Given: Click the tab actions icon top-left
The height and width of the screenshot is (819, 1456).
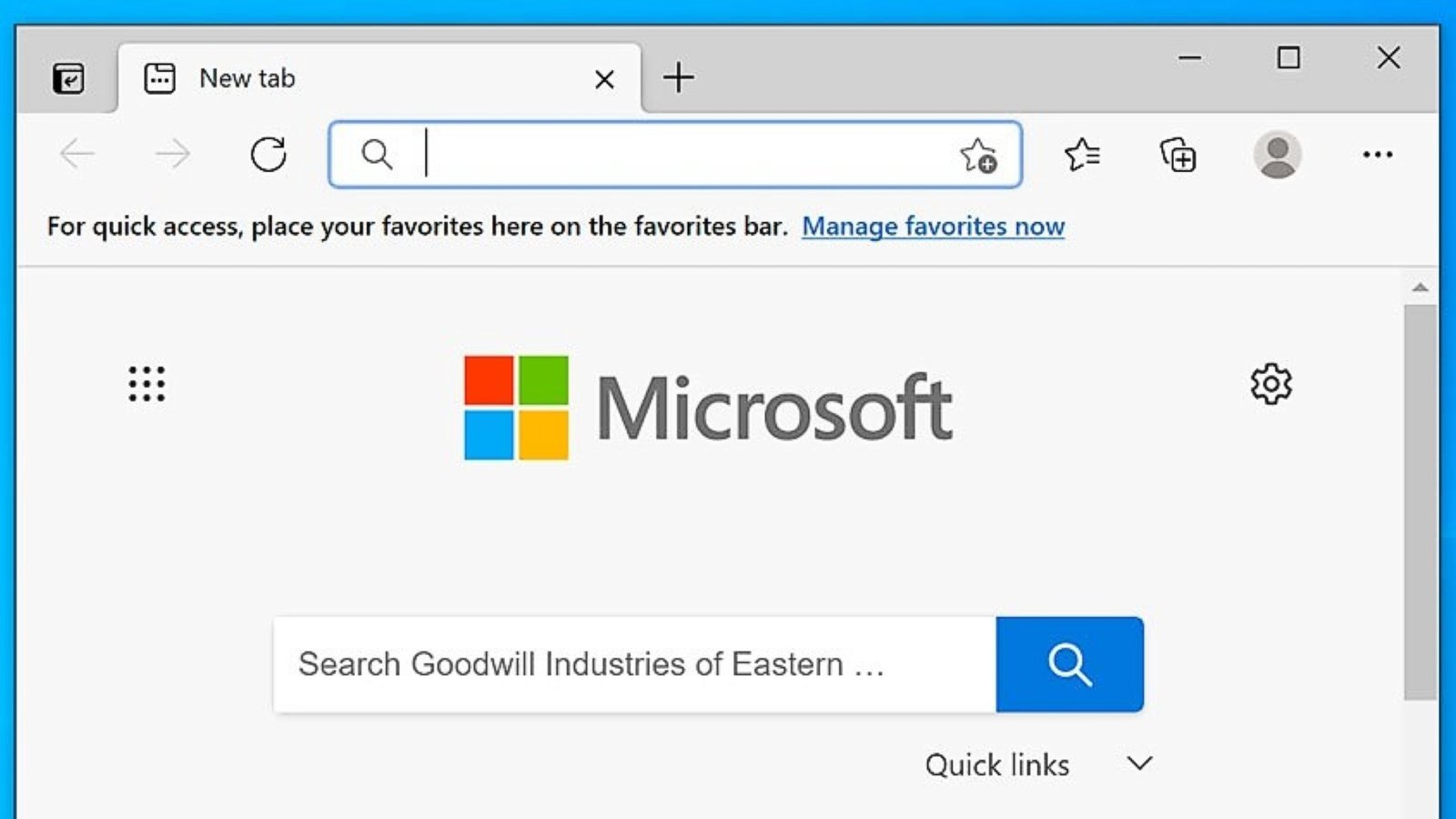Looking at the screenshot, I should 68,77.
